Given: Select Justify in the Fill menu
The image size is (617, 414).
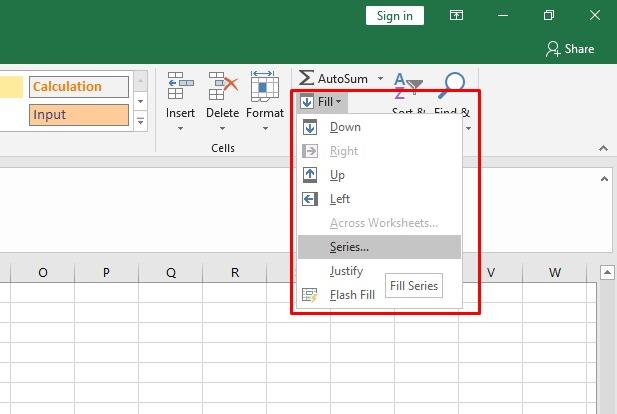Looking at the screenshot, I should click(x=379, y=271).
